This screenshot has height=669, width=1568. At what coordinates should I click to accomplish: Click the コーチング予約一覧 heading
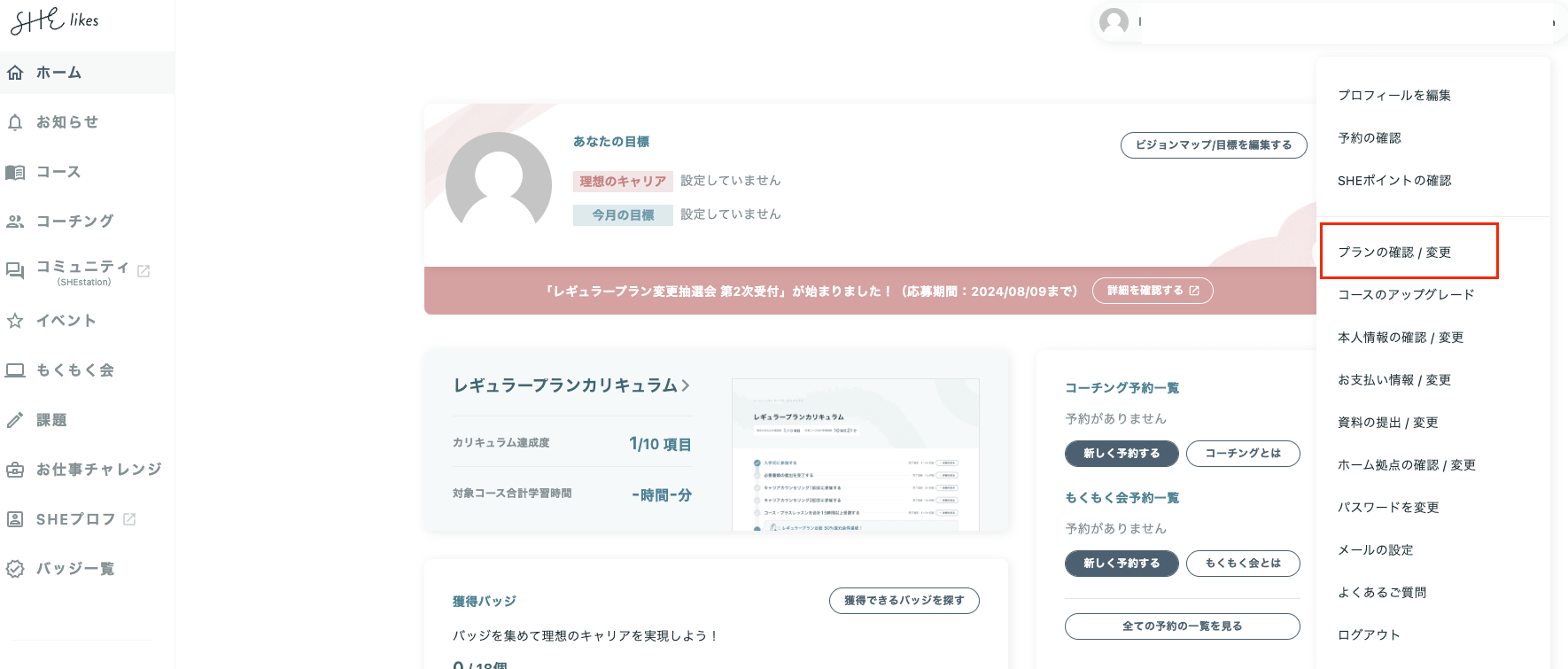(1122, 388)
